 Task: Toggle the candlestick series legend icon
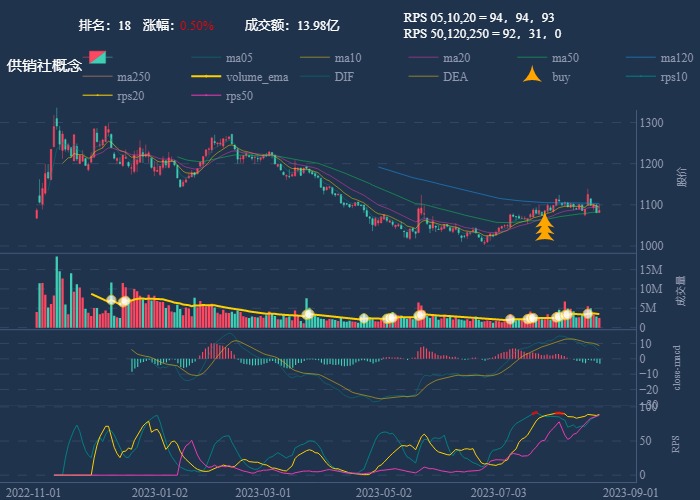click(x=97, y=58)
